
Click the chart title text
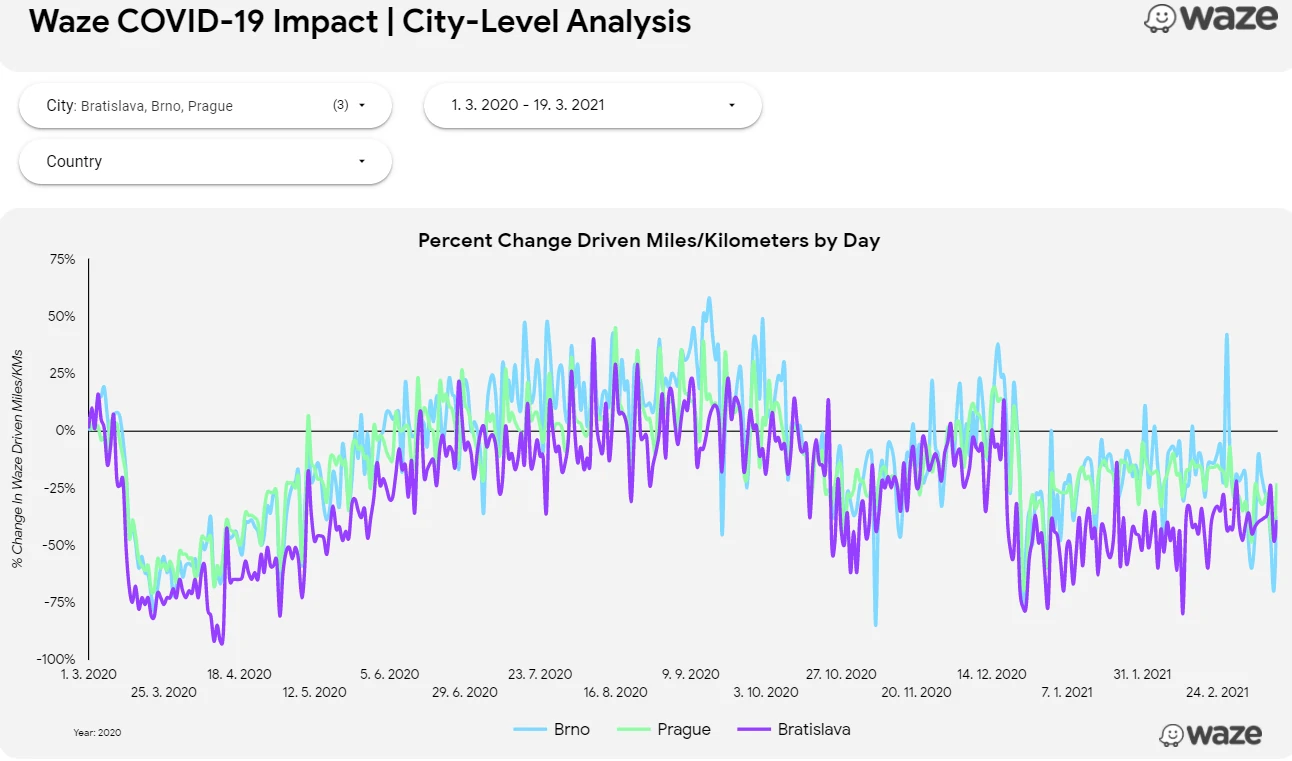[648, 240]
